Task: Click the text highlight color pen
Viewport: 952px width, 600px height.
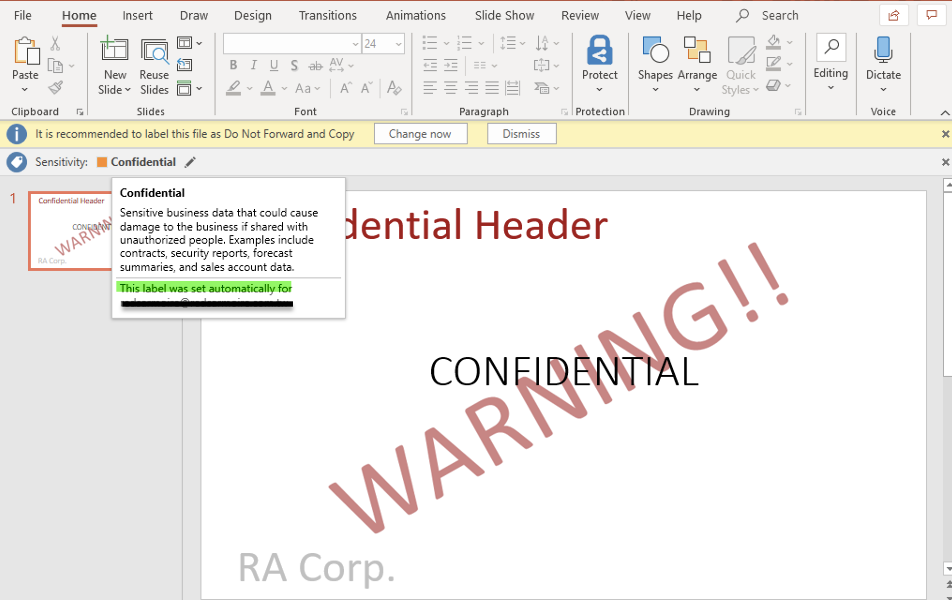Action: pyautogui.click(x=234, y=88)
